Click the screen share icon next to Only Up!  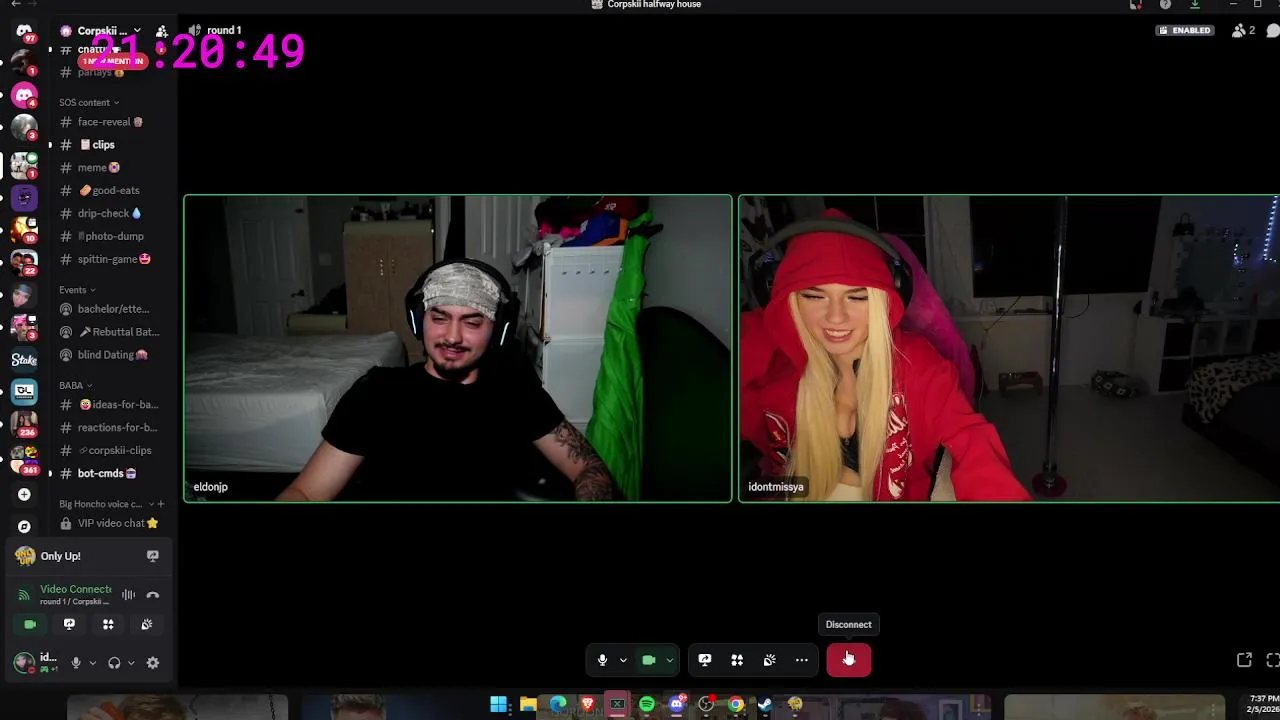pos(153,556)
